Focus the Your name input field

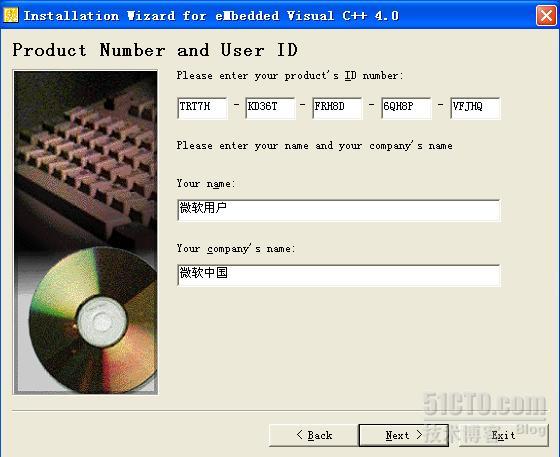339,210
